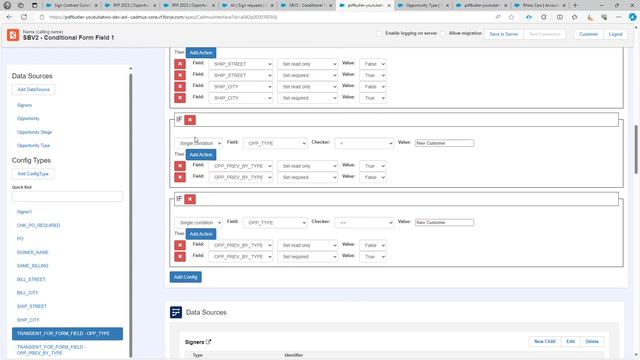Remove the IF block with checker '='
The height and width of the screenshot is (360, 640).
tap(190, 120)
